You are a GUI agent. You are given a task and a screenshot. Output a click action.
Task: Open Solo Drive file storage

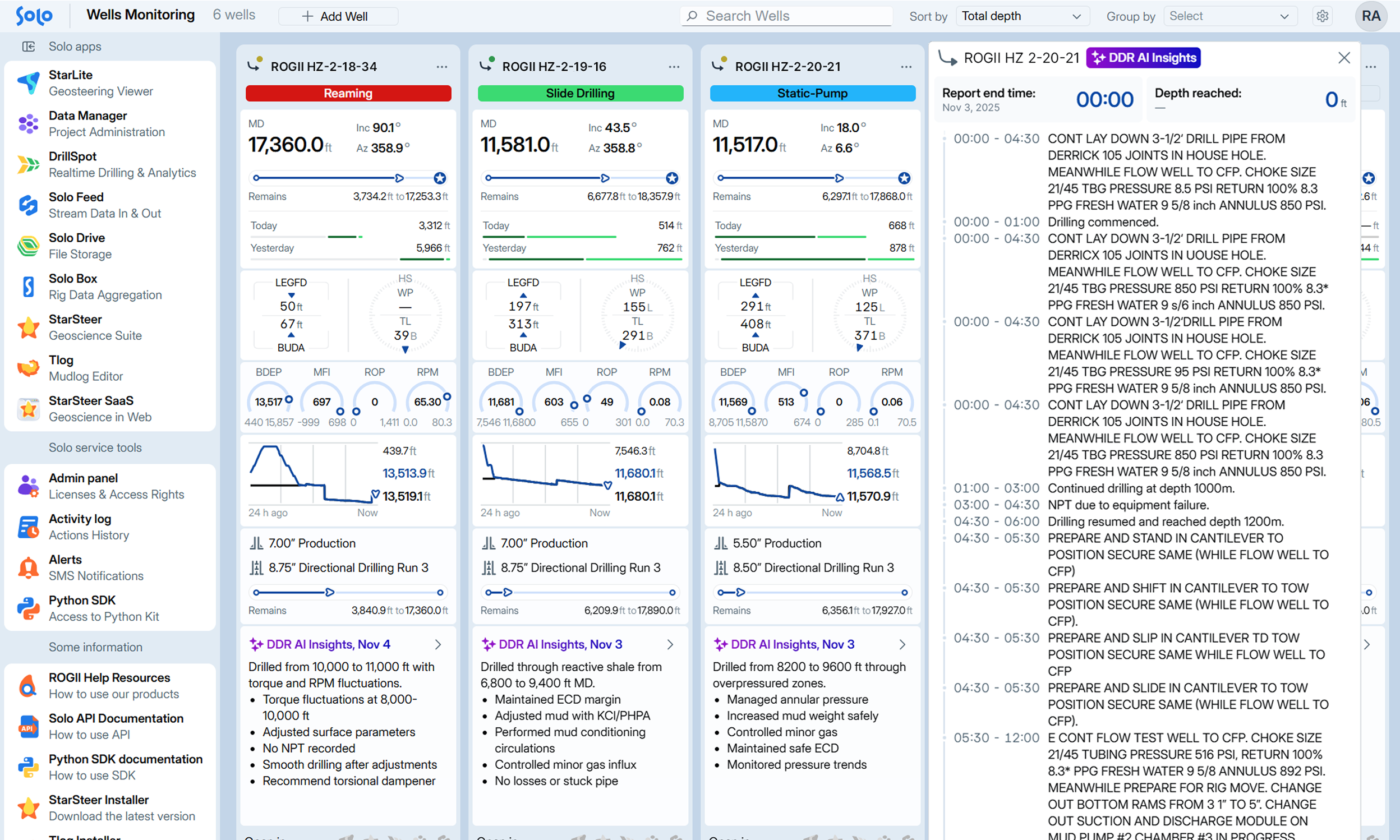79,246
